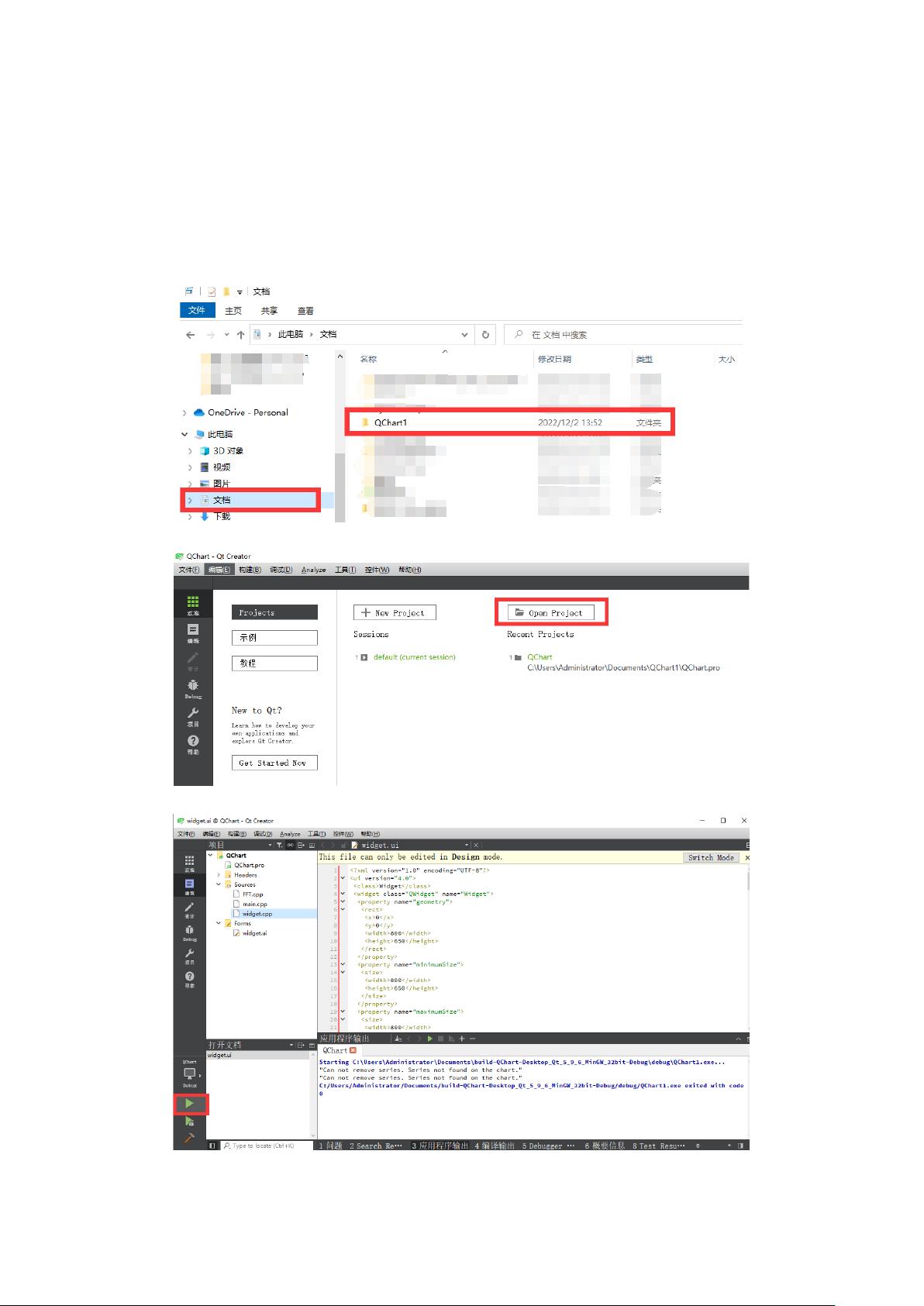This screenshot has height=1306, width=924.
Task: Click the plus icon in the 应用程序输出 toolbar
Action: (x=461, y=1039)
